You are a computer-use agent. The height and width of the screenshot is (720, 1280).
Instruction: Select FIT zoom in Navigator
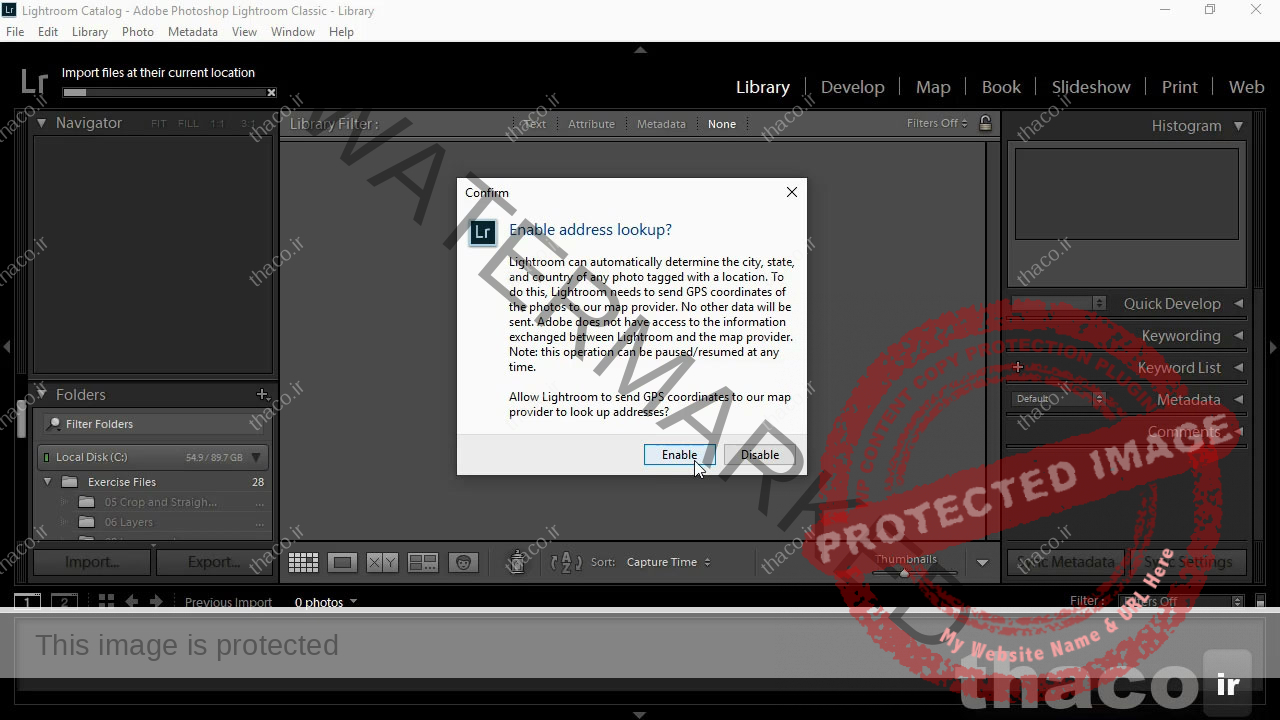click(x=159, y=124)
